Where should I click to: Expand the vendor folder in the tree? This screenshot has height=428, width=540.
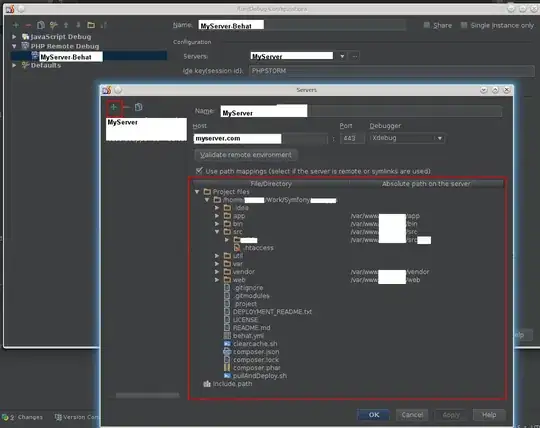click(217, 272)
